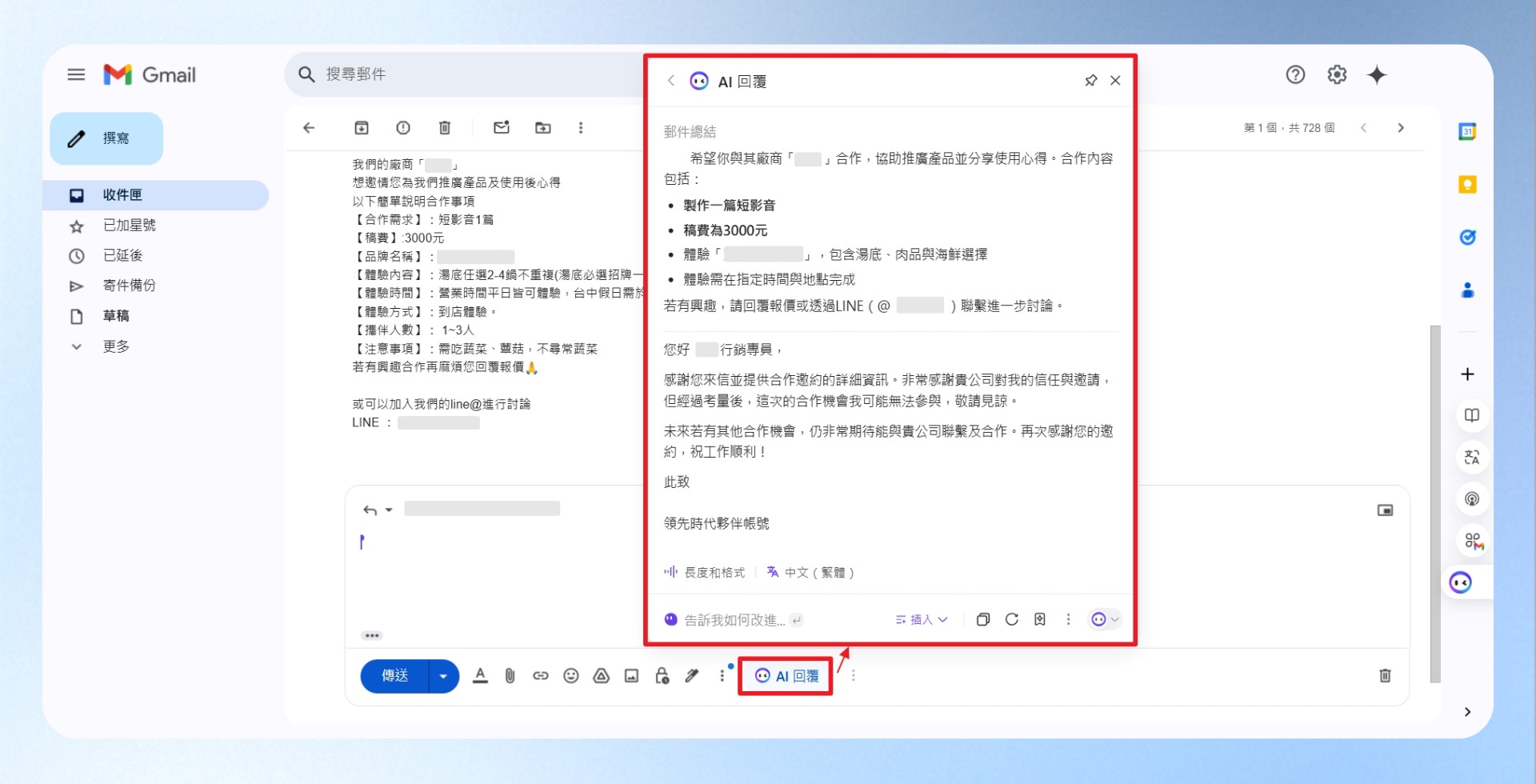Regenerate the AI reply
This screenshot has width=1536, height=784.
(x=1012, y=619)
